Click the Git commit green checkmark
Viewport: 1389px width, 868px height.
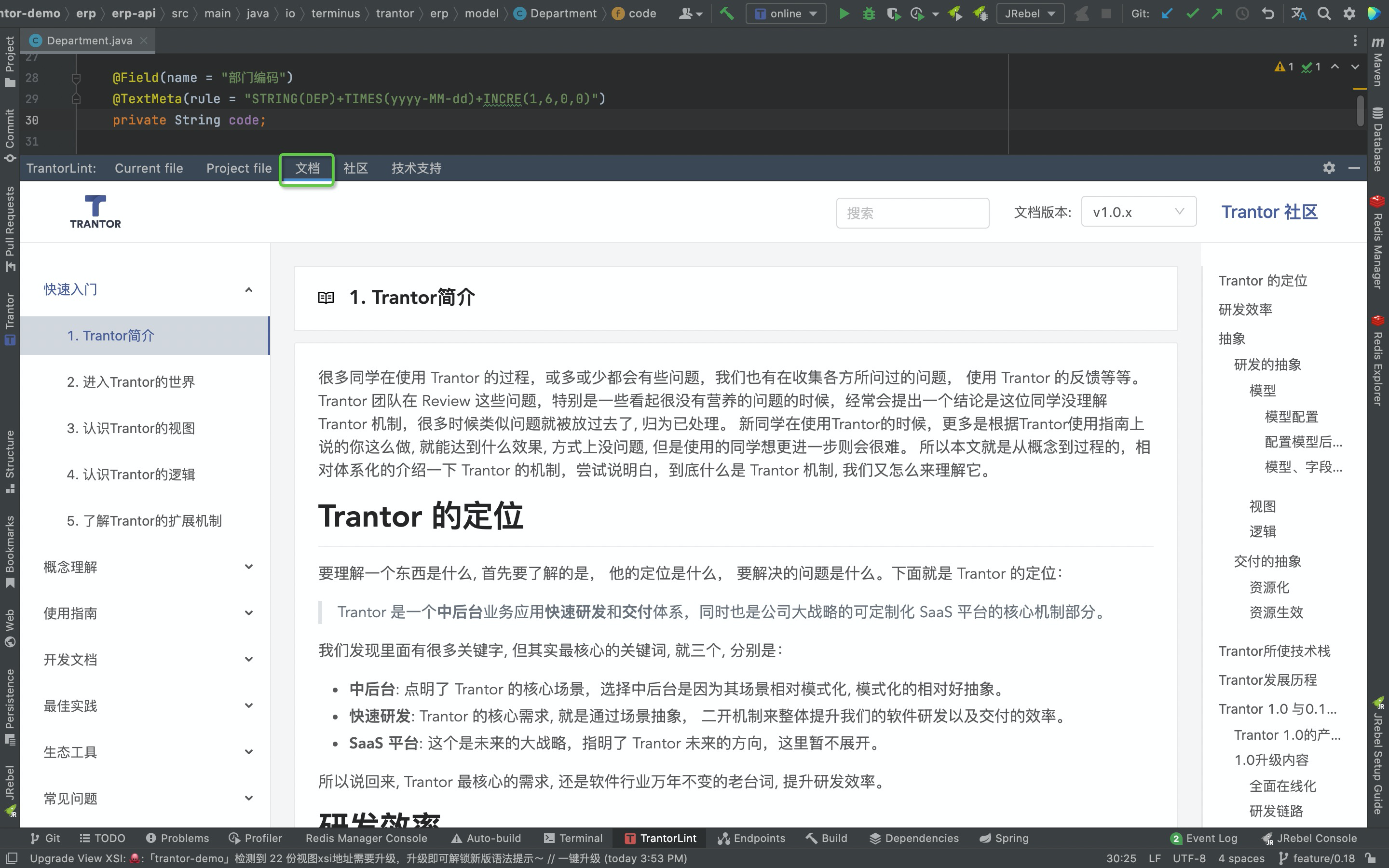1192,13
